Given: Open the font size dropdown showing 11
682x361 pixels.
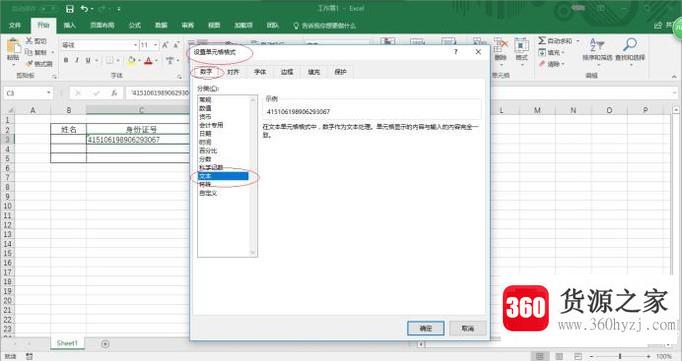Looking at the screenshot, I should 156,45.
